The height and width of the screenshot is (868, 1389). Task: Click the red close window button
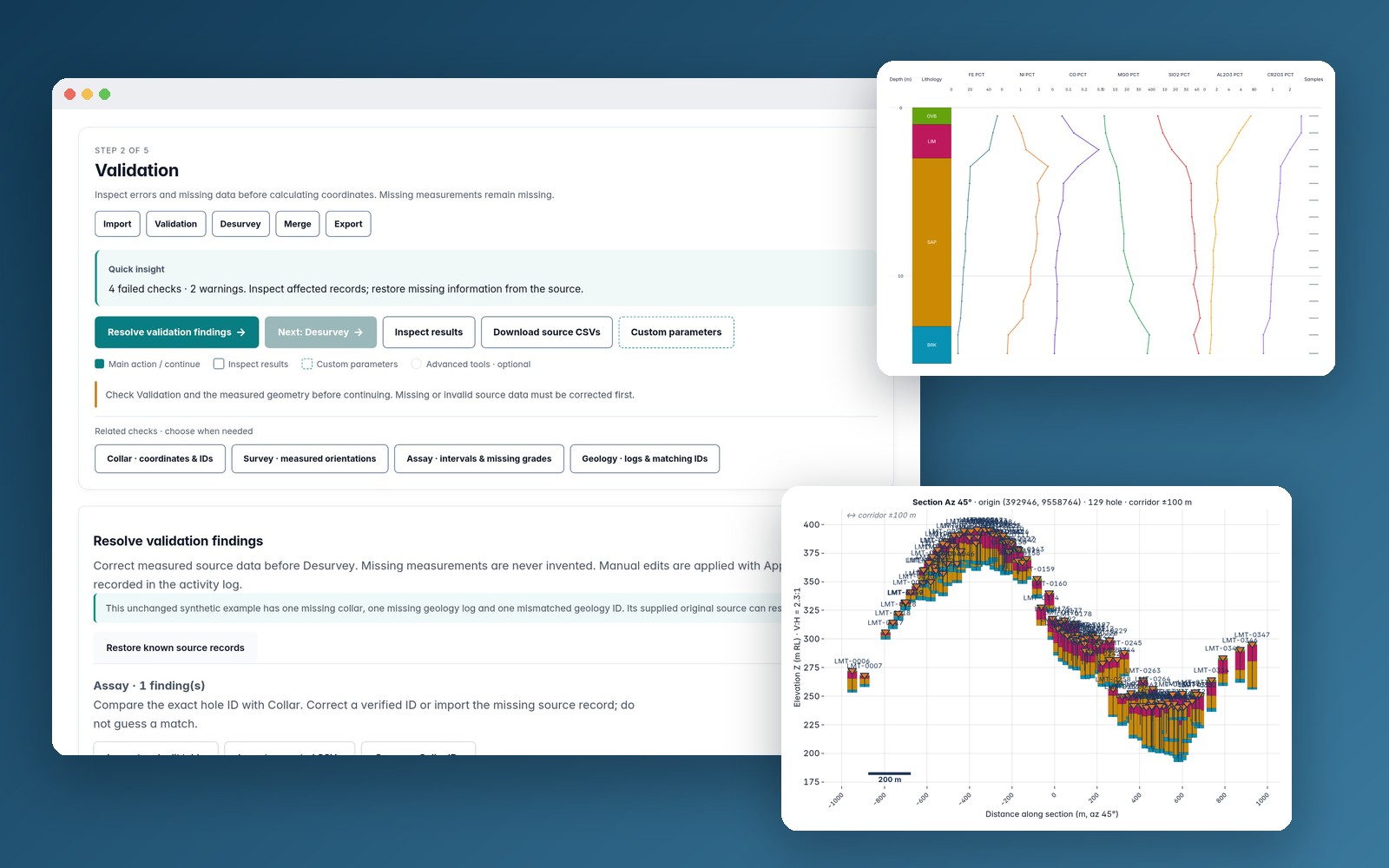[x=70, y=94]
